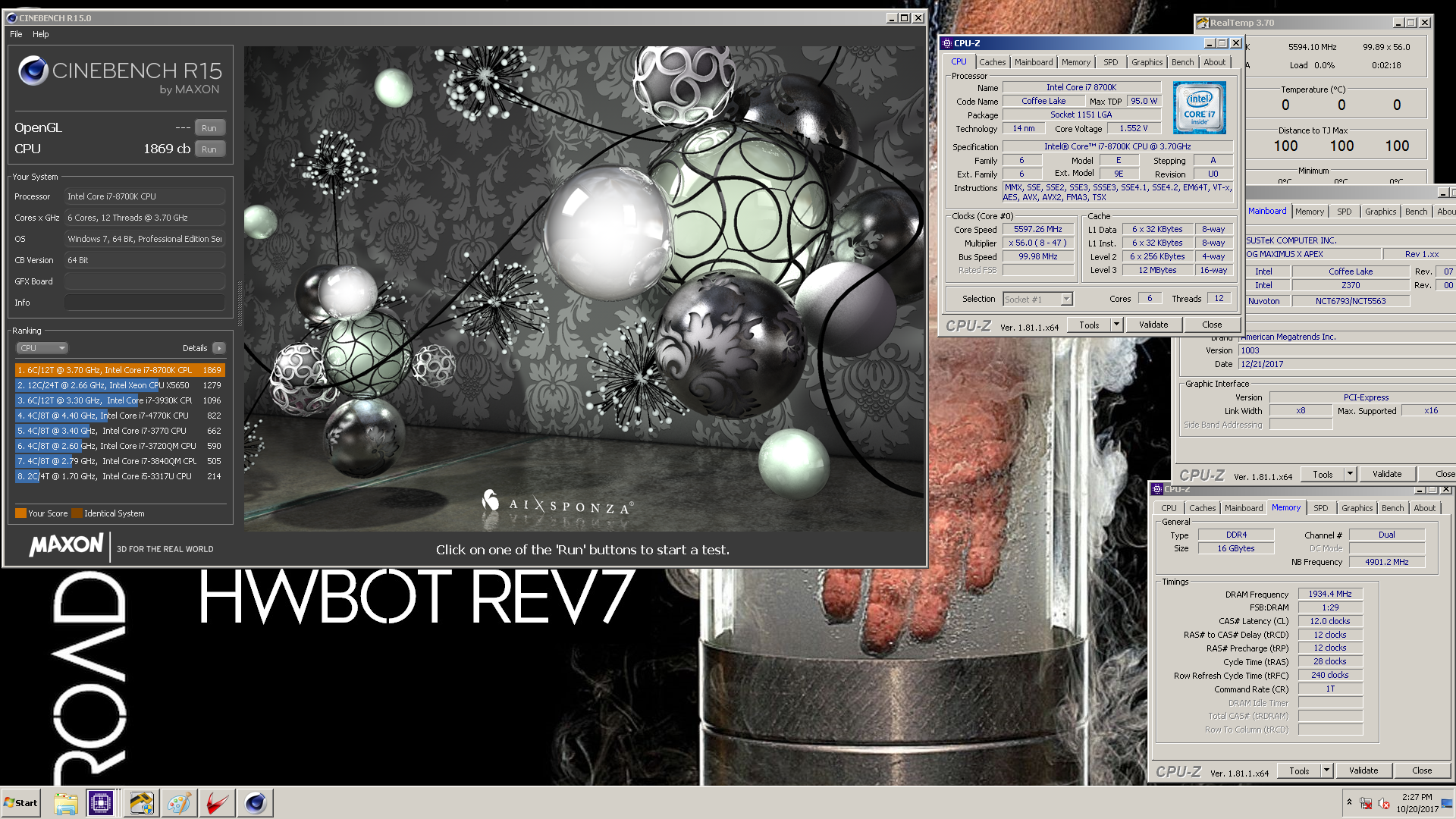This screenshot has height=819, width=1456.
Task: Open Tools dropdown arrow in CPU-Z Mainboard window
Action: click(1350, 474)
